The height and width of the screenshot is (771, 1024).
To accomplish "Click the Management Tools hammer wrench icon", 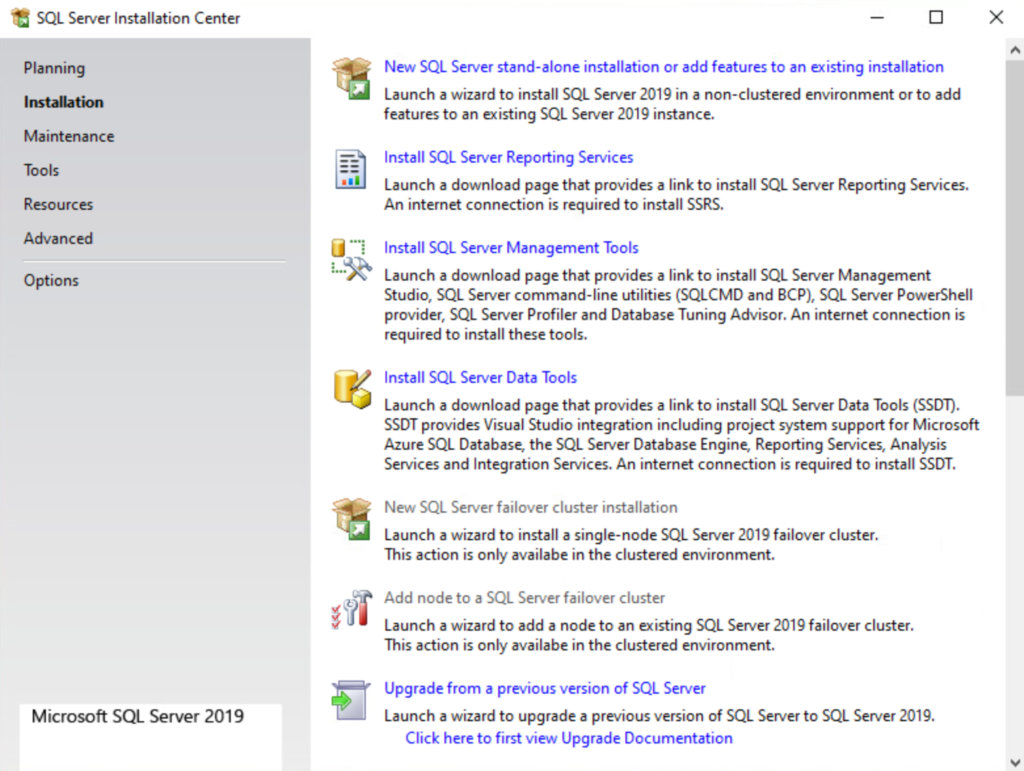I will pyautogui.click(x=351, y=259).
